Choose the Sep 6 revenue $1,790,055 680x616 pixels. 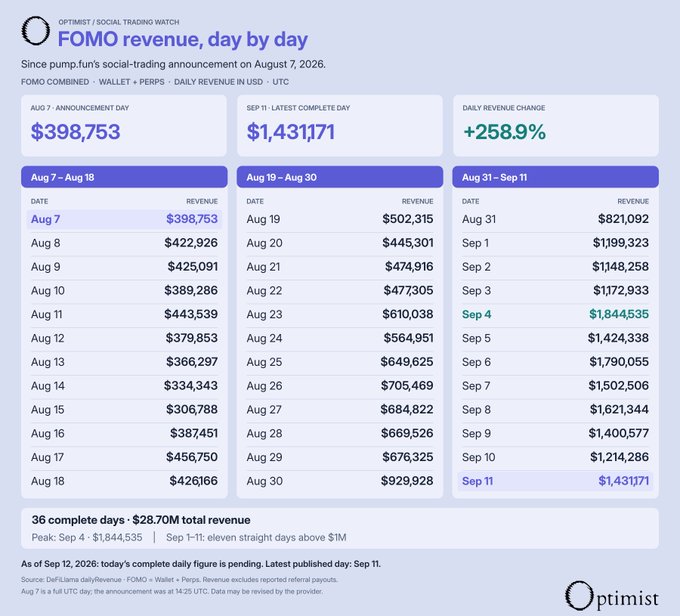[619, 362]
